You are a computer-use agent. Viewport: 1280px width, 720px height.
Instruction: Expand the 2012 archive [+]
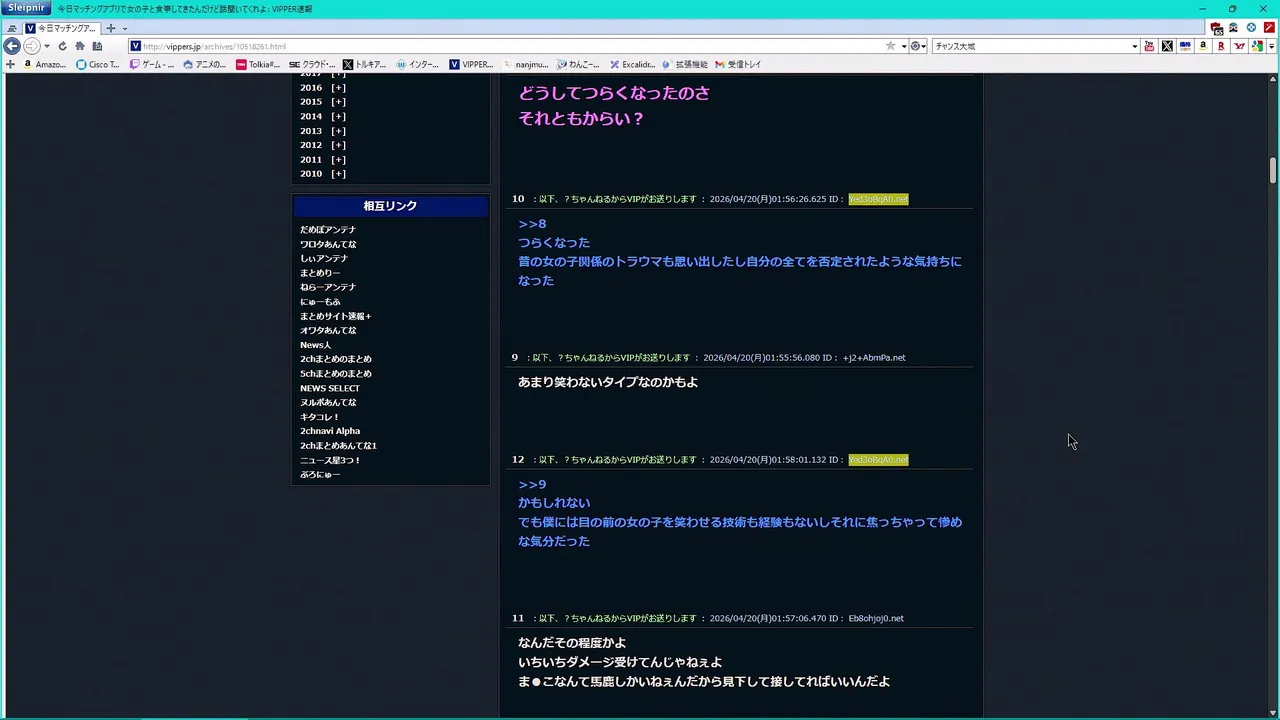pos(338,145)
